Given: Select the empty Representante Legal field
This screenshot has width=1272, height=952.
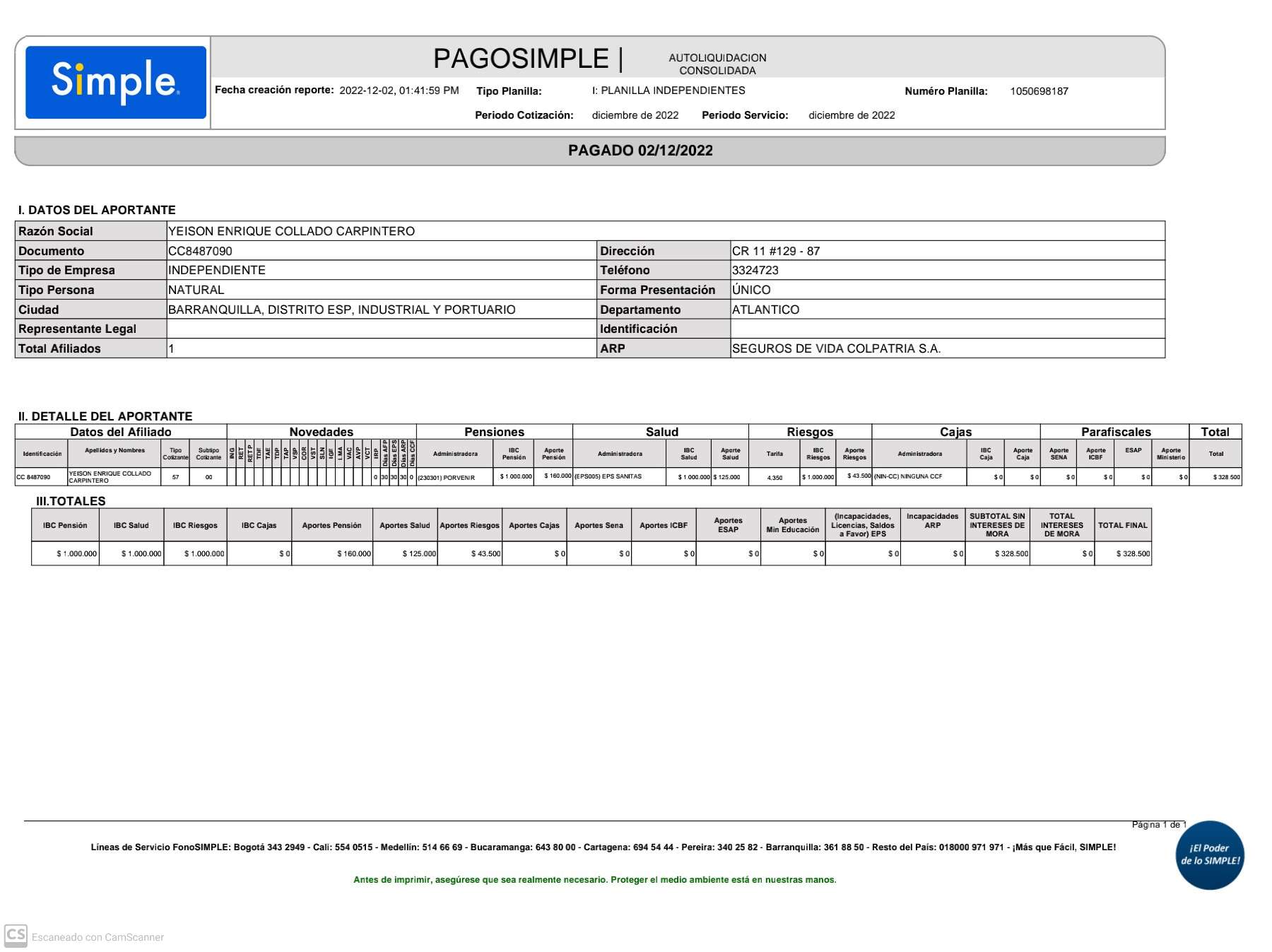Looking at the screenshot, I should point(382,329).
